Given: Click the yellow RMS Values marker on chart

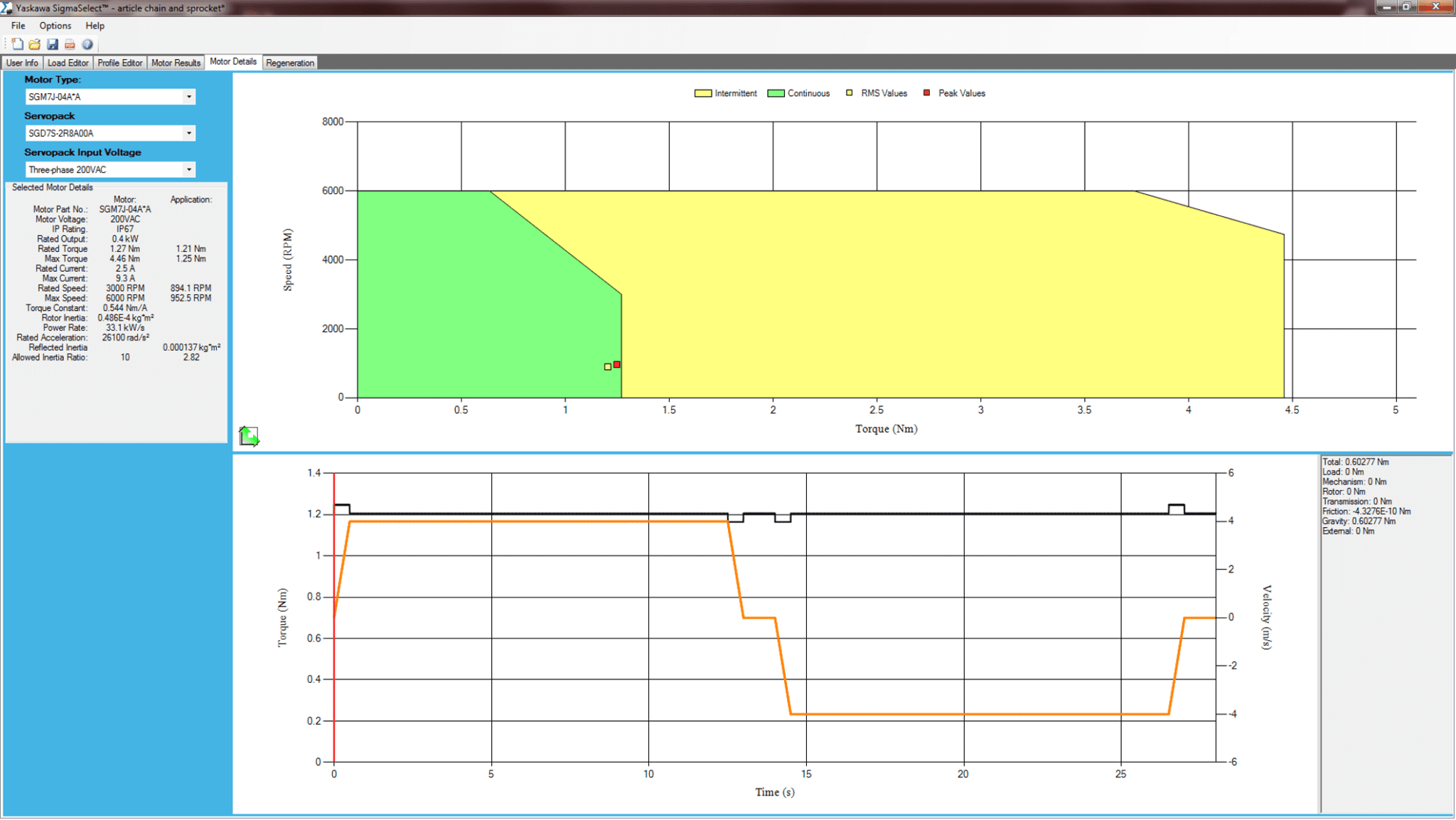Looking at the screenshot, I should click(607, 367).
